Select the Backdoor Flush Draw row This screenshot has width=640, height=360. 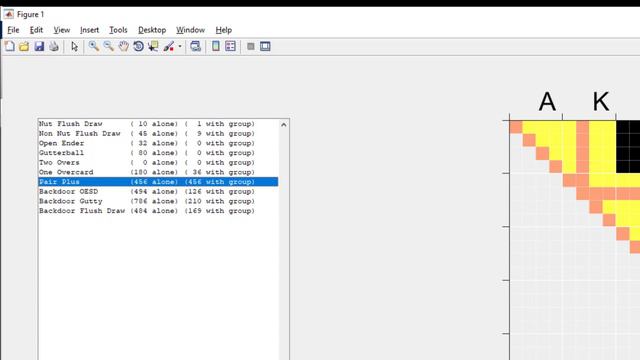[158, 211]
